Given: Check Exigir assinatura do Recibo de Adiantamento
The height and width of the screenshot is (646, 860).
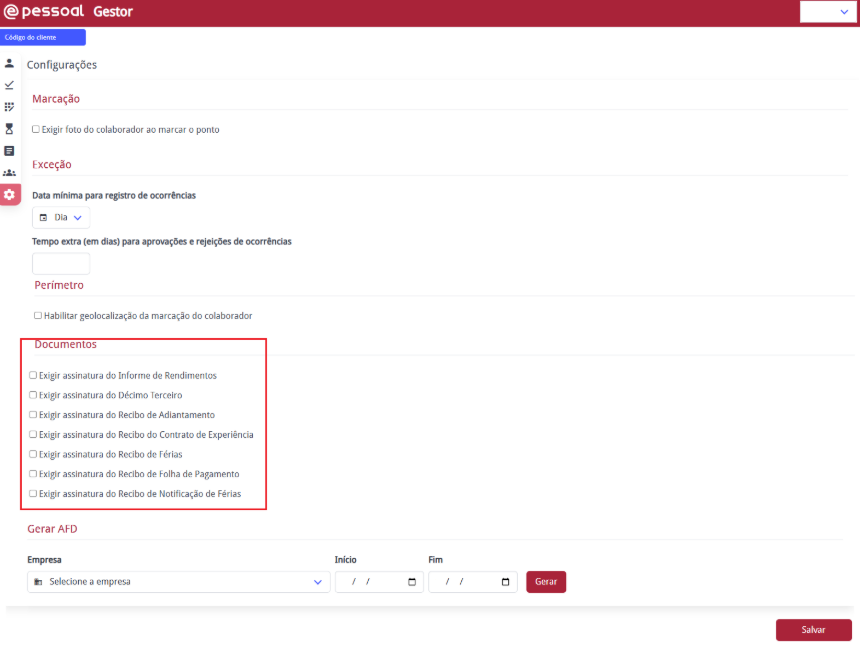Looking at the screenshot, I should pos(33,415).
